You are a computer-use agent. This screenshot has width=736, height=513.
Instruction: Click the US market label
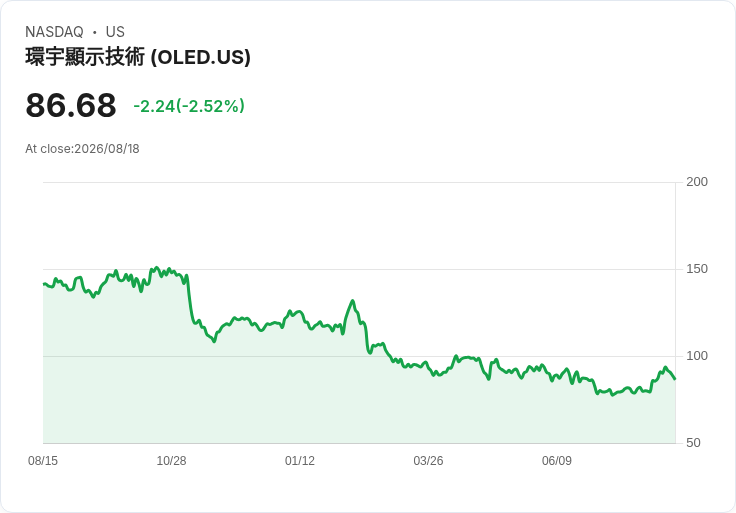click(x=115, y=32)
